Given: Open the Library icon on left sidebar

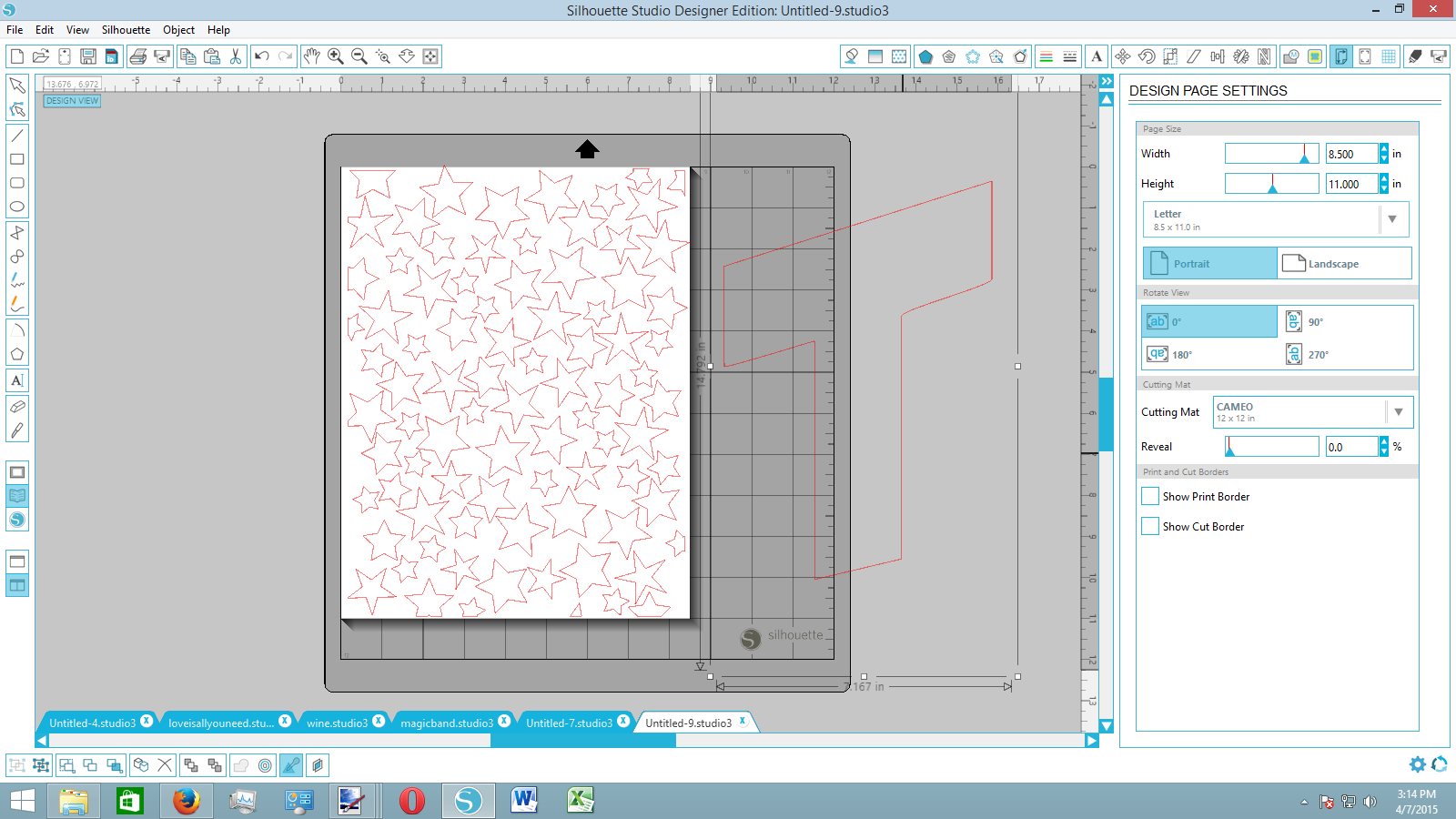Looking at the screenshot, I should tap(17, 496).
